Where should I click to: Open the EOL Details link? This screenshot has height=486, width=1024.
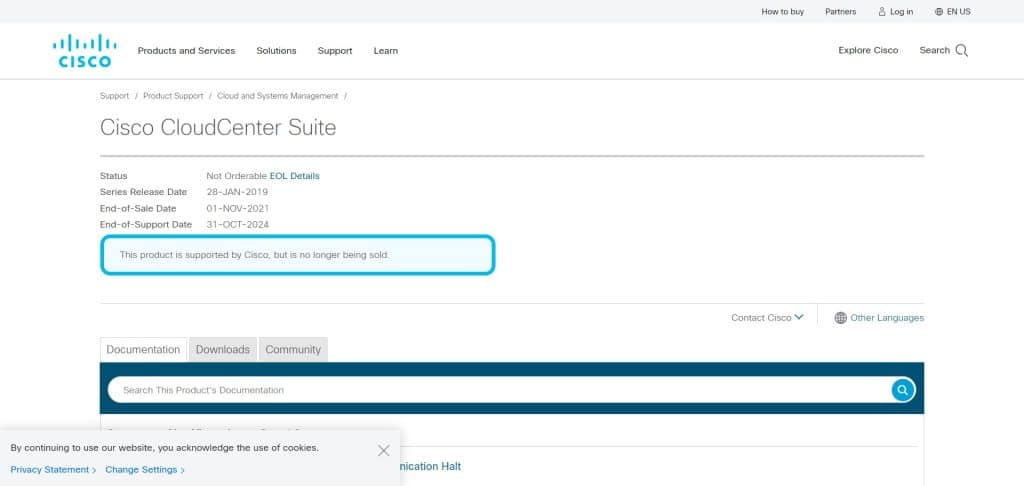[295, 176]
